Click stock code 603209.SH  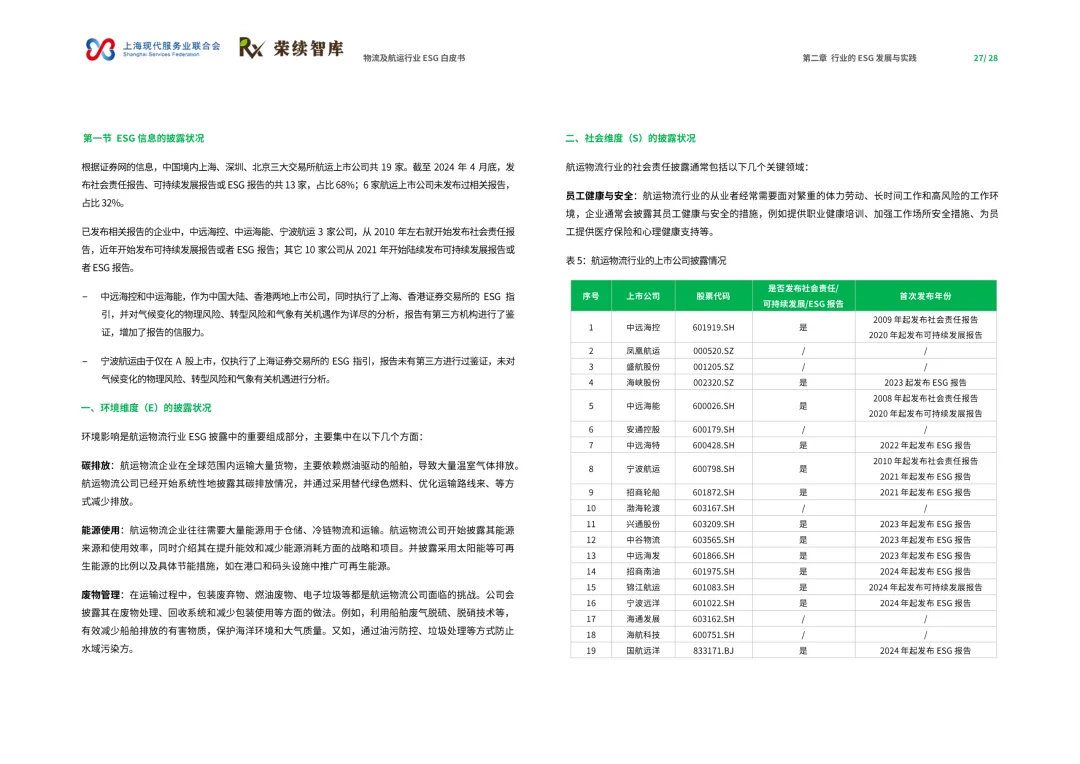coord(713,524)
